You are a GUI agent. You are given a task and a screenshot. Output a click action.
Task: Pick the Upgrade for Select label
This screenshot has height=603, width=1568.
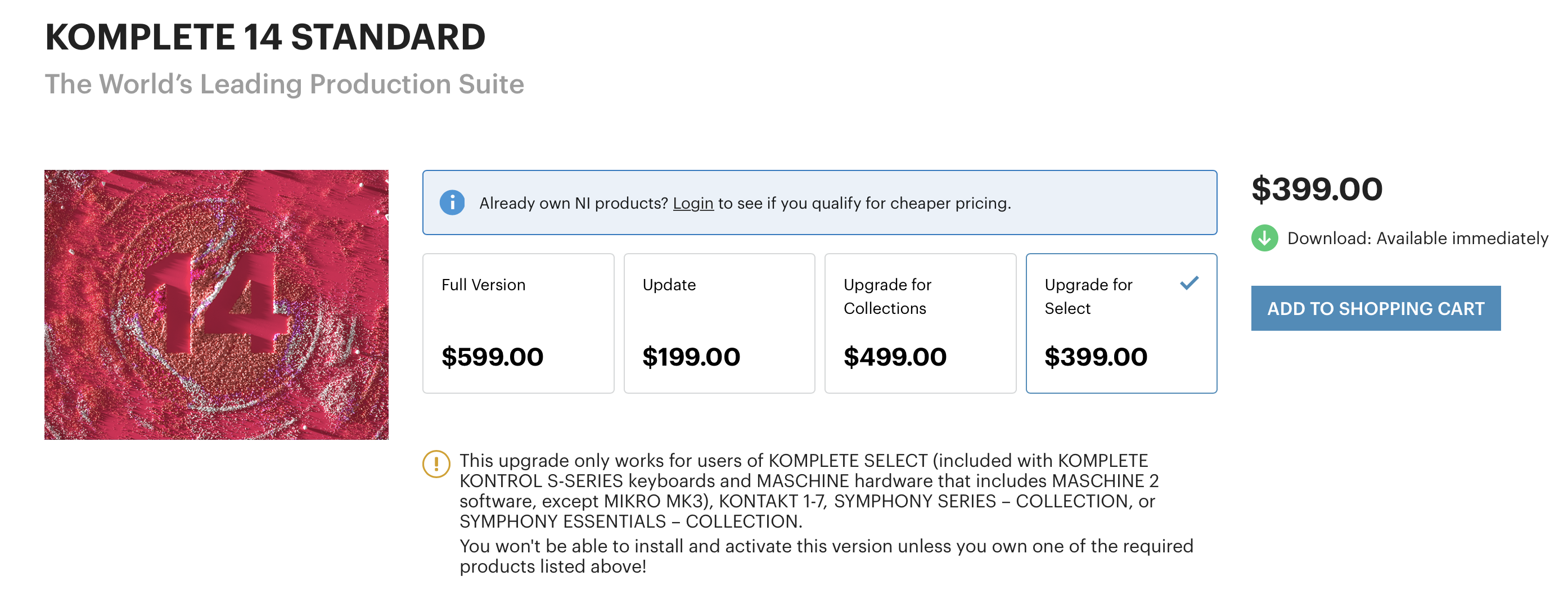[x=1088, y=296]
